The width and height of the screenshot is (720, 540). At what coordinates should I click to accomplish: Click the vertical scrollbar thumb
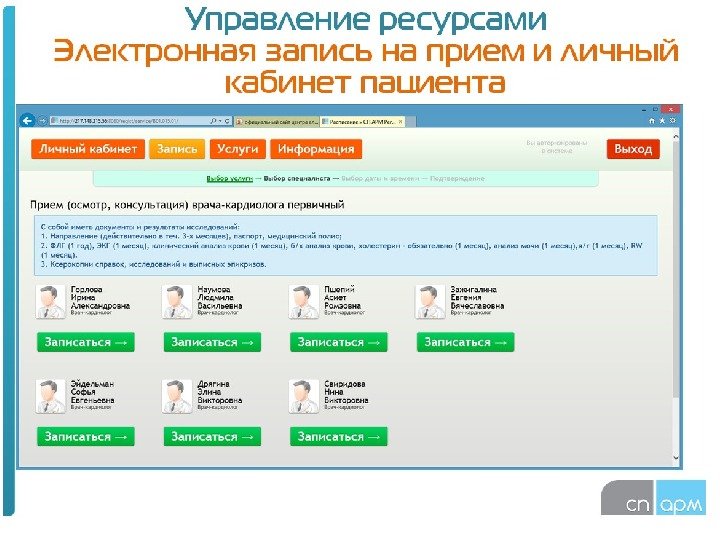point(675,270)
